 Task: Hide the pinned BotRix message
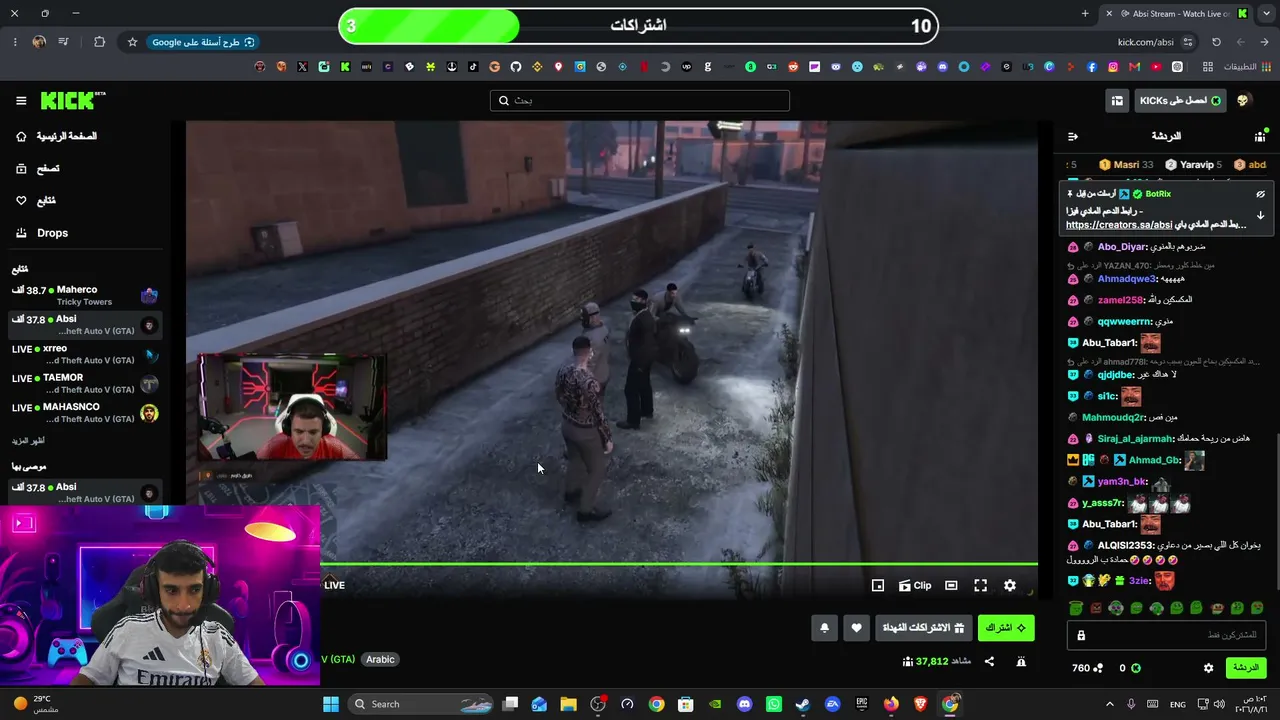(1260, 194)
